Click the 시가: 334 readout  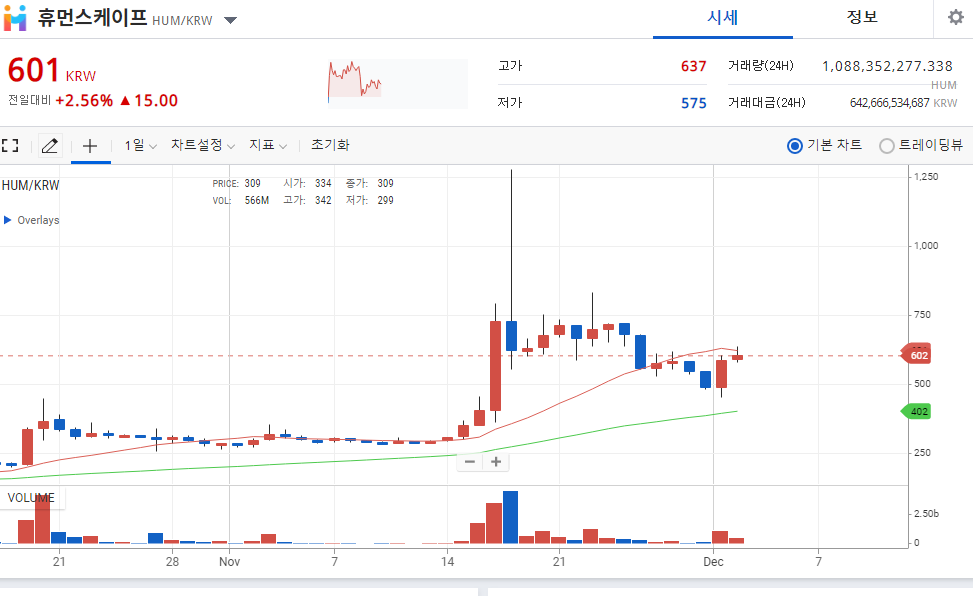tap(307, 184)
